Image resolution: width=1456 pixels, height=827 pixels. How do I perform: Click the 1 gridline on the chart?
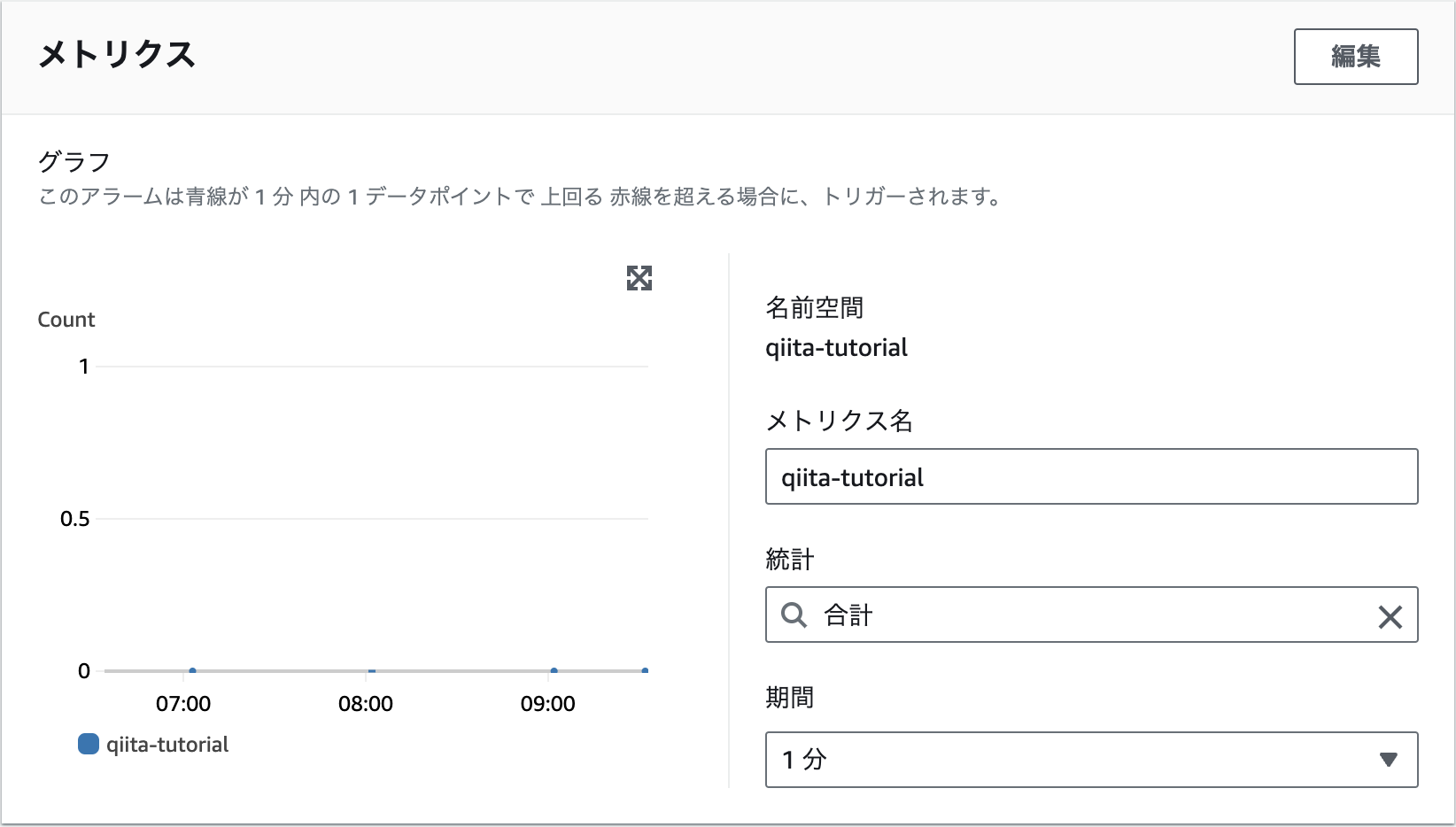[83, 366]
